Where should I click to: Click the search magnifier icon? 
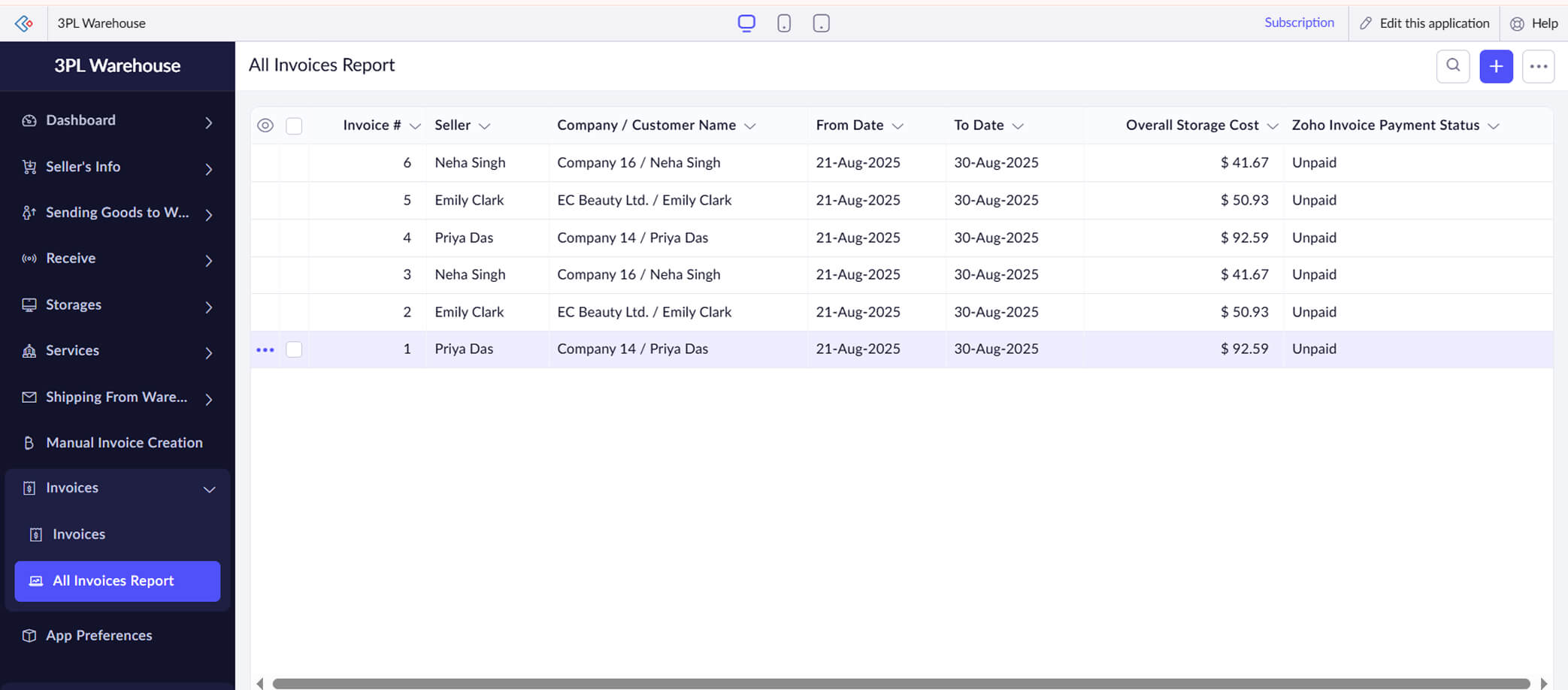pyautogui.click(x=1452, y=66)
